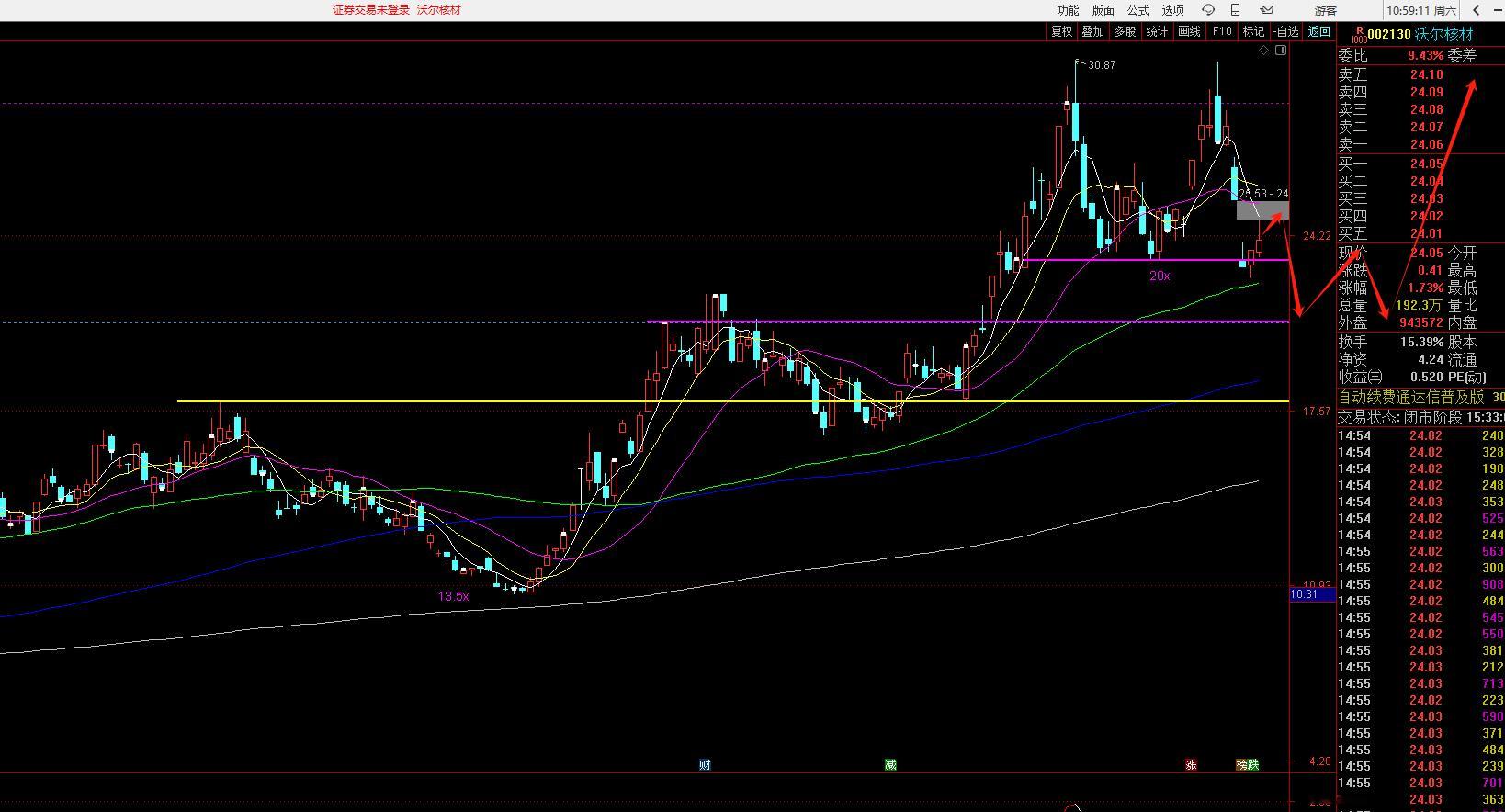Image resolution: width=1505 pixels, height=812 pixels.
Task: Click the 游客 guest account label
Action: click(x=1325, y=10)
